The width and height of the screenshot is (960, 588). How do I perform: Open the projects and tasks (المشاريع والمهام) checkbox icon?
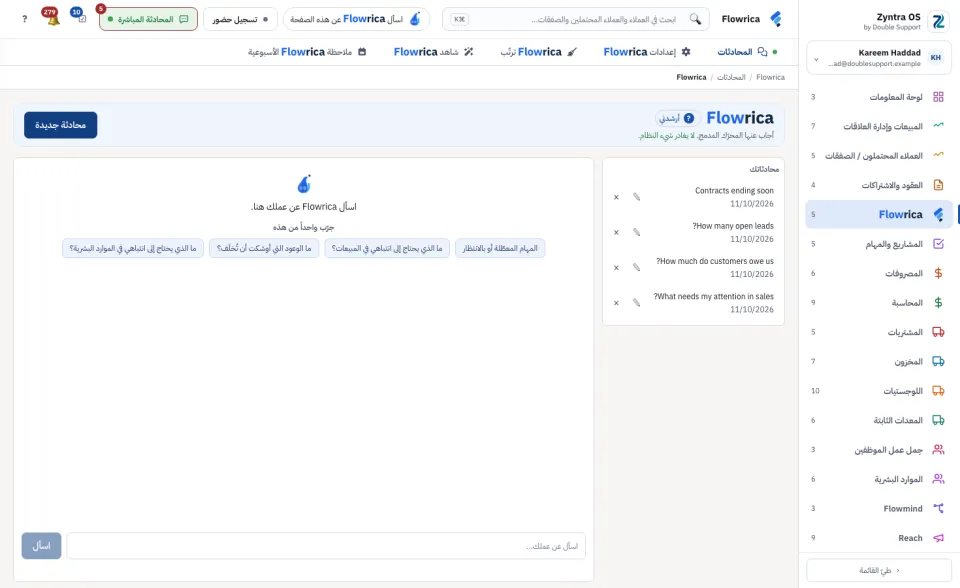[x=938, y=244]
